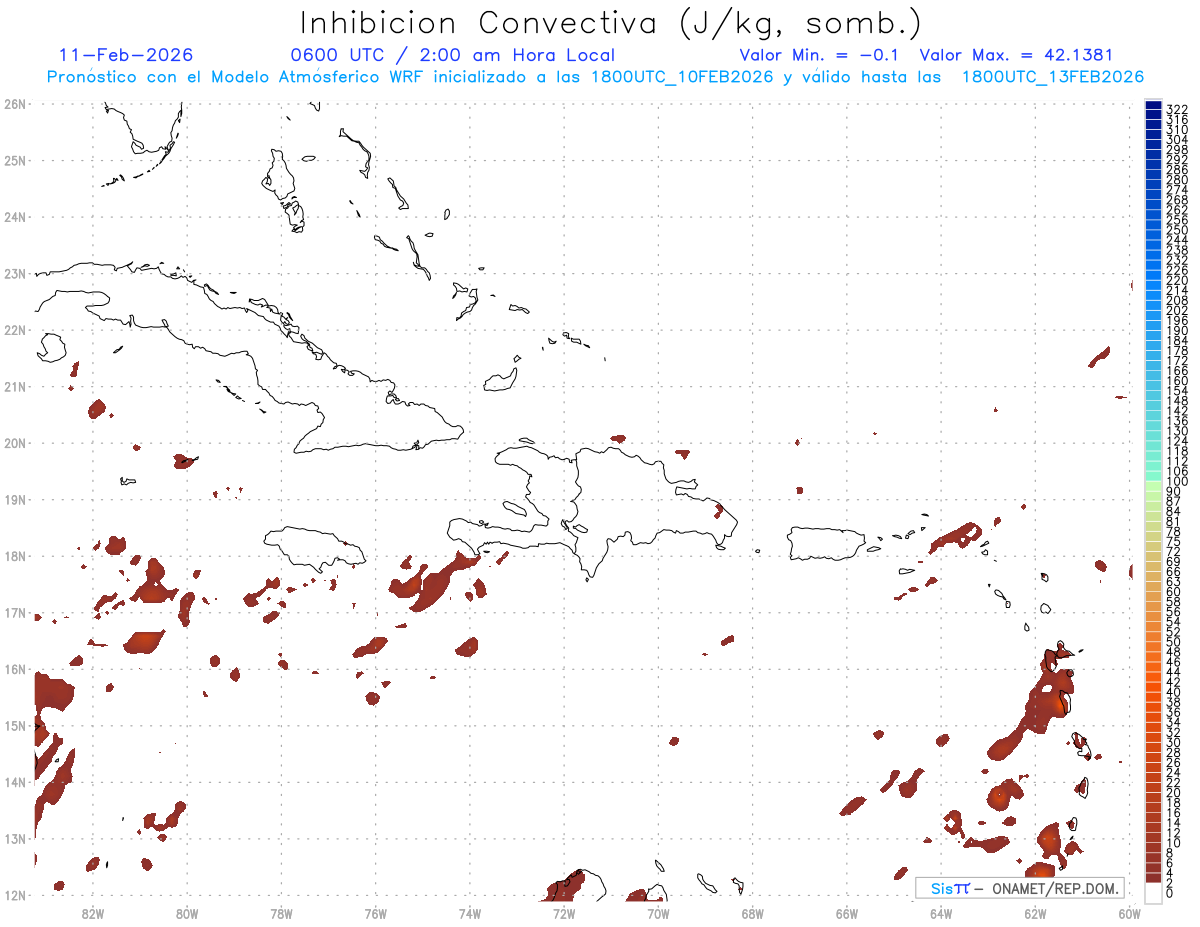Screen dimensions: 1200x927
Task: Click the '18N' latitude label
Action: pyautogui.click(x=14, y=556)
